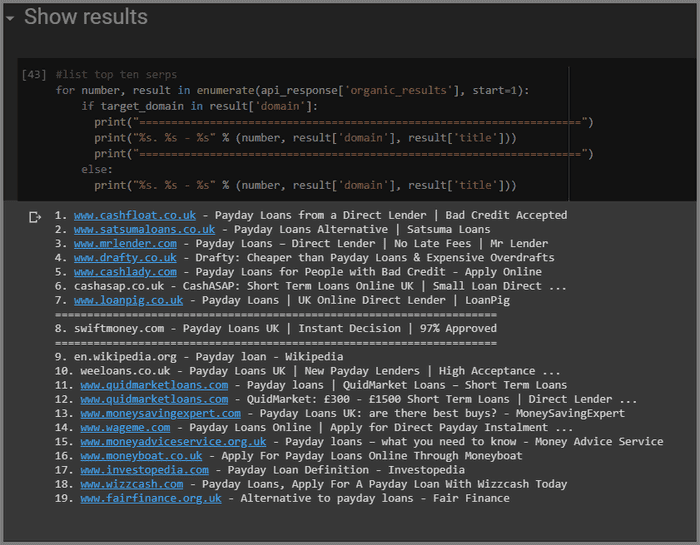Select the cell execution count [43]
Image resolution: width=700 pixels, height=545 pixels.
[34, 74]
